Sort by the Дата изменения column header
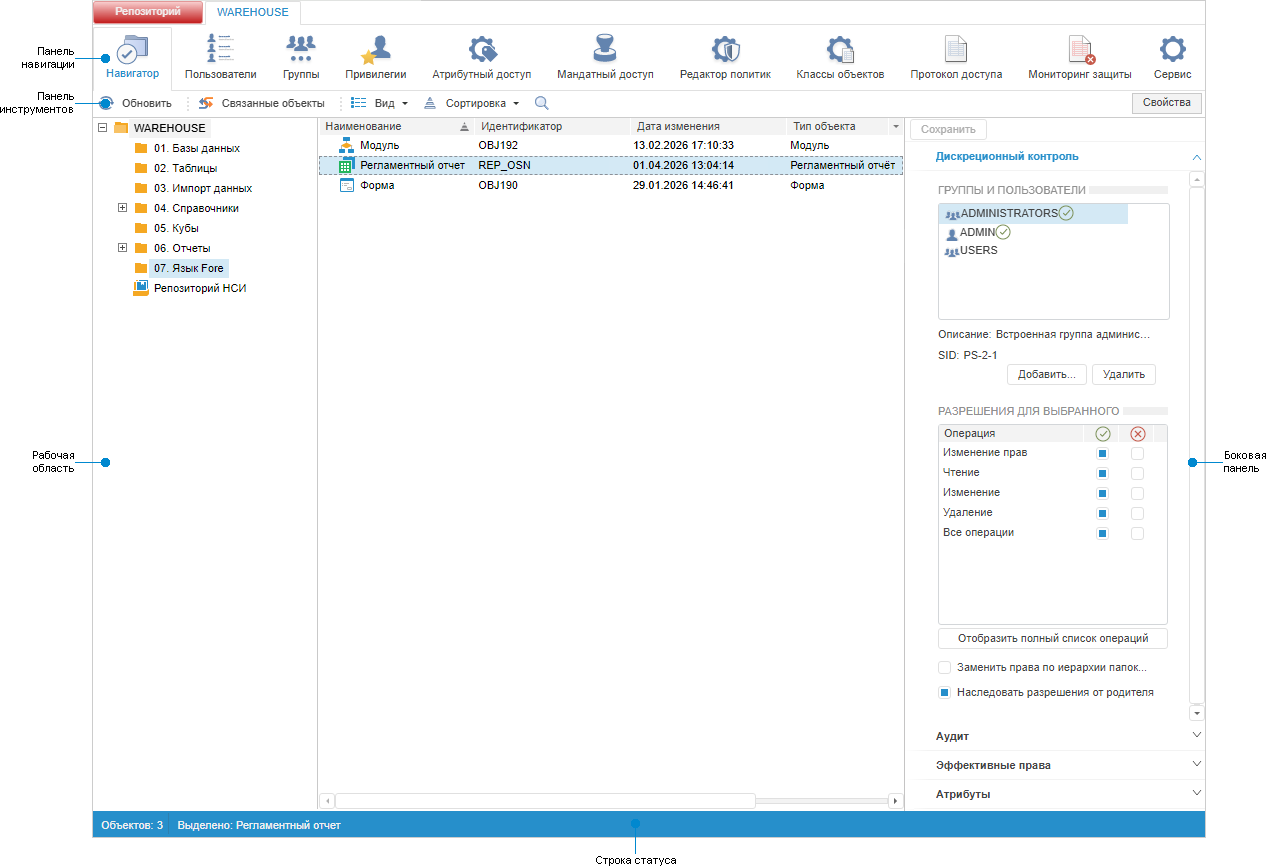Viewport: 1266px width, 866px height. tap(709, 127)
